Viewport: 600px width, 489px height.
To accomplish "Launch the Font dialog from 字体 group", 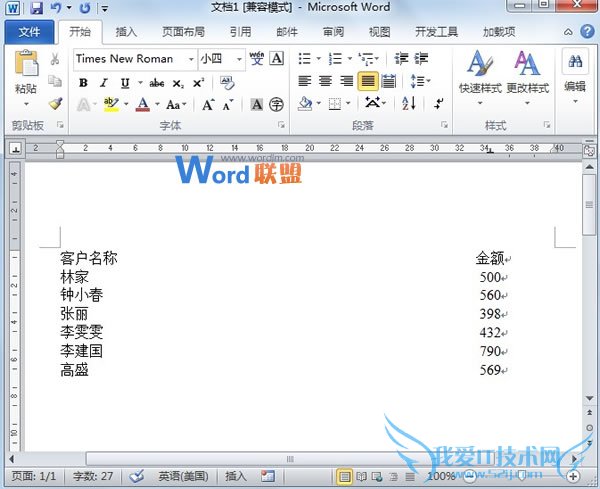I will (281, 125).
